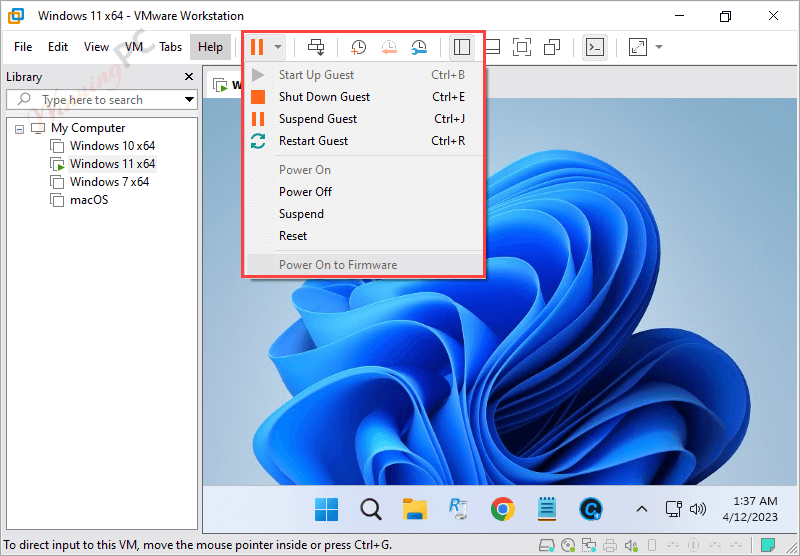This screenshot has width=800, height=556.
Task: Click the guest Windows Start button
Action: (327, 509)
